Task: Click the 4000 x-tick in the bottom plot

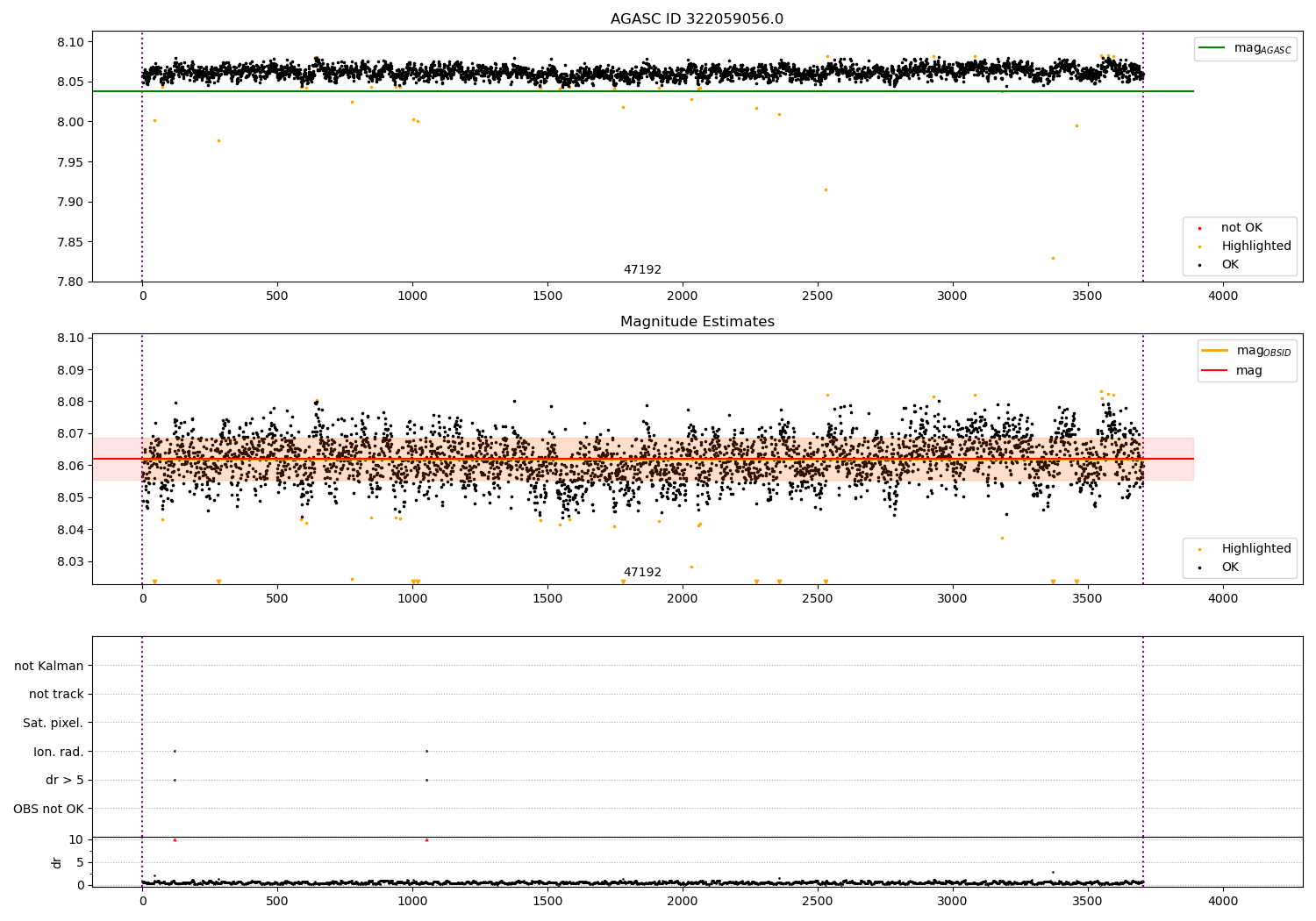Action: [1223, 901]
